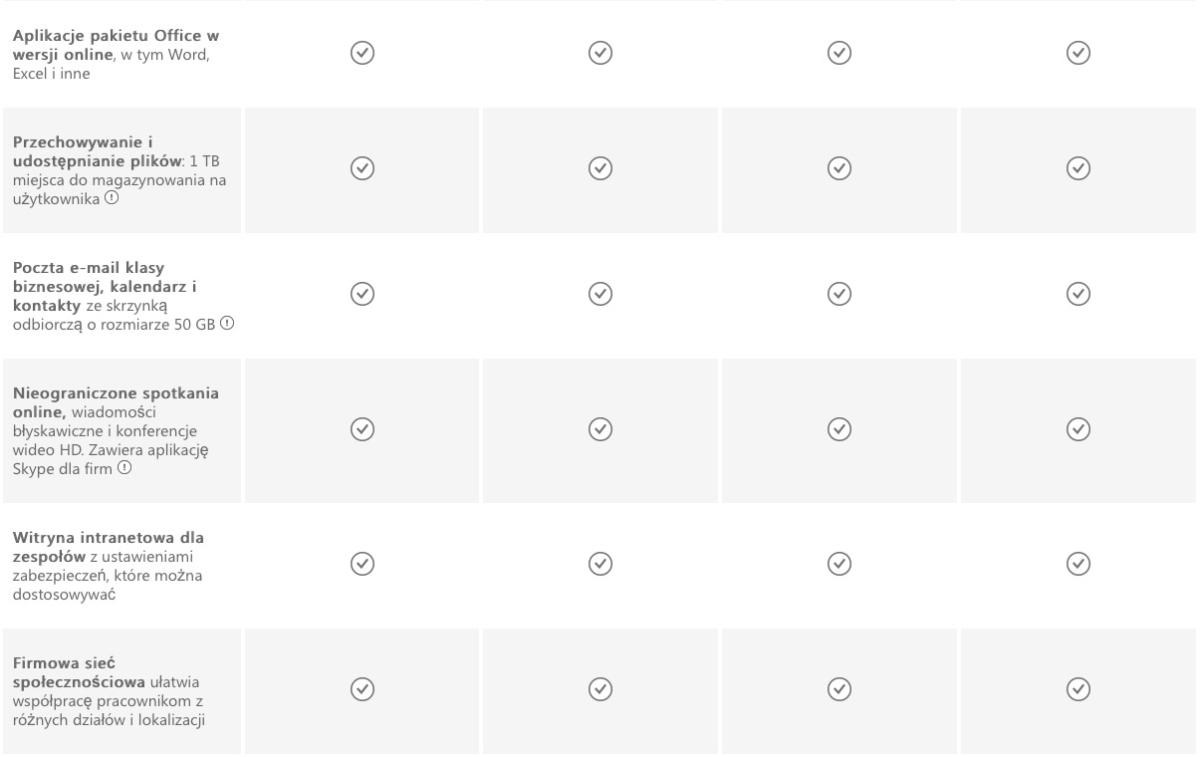1200x757 pixels.
Task: Click second-column checkmark in corporate social network row
Action: (x=599, y=688)
